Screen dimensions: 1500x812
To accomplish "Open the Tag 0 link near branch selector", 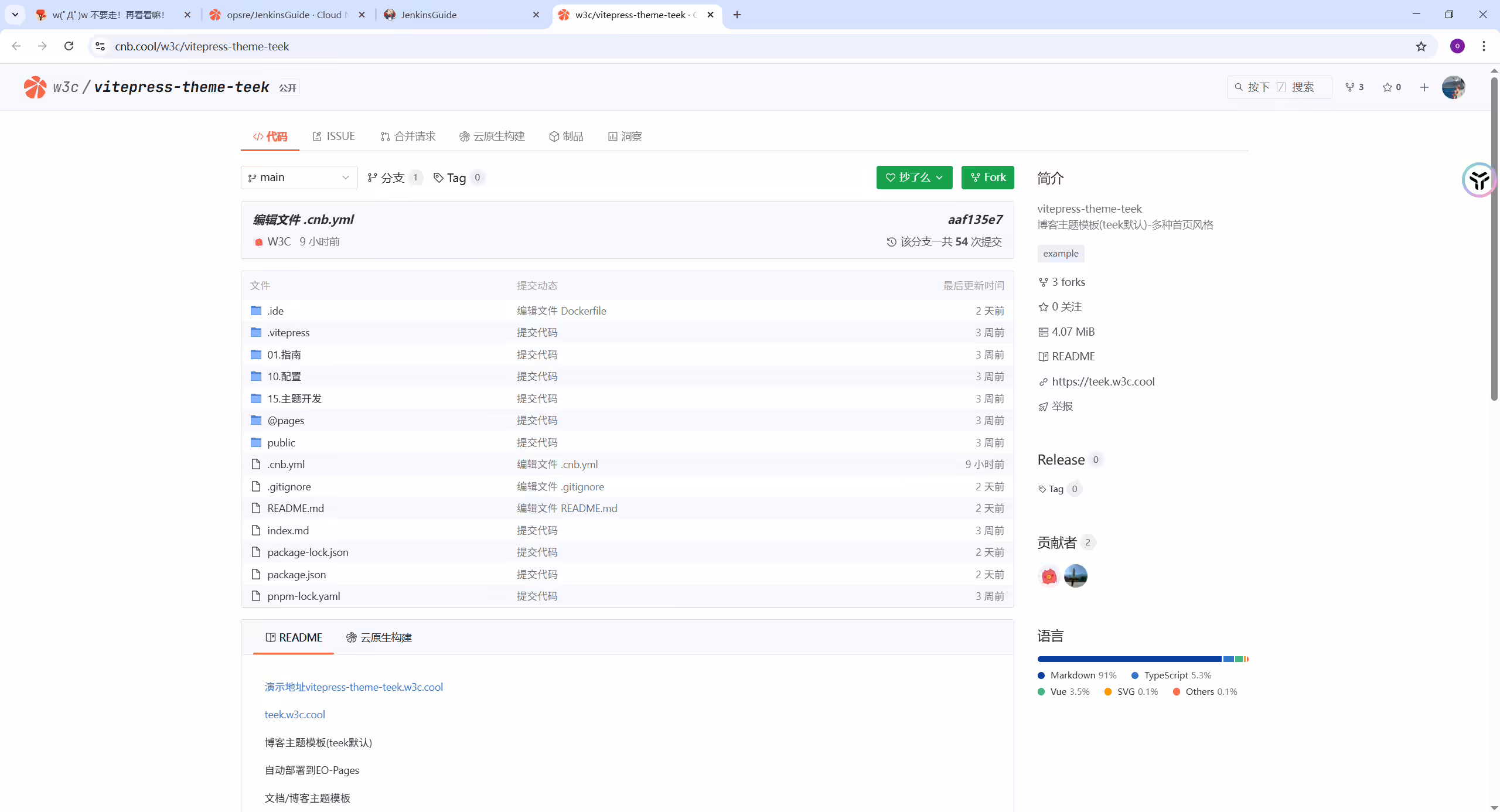I will pos(459,178).
